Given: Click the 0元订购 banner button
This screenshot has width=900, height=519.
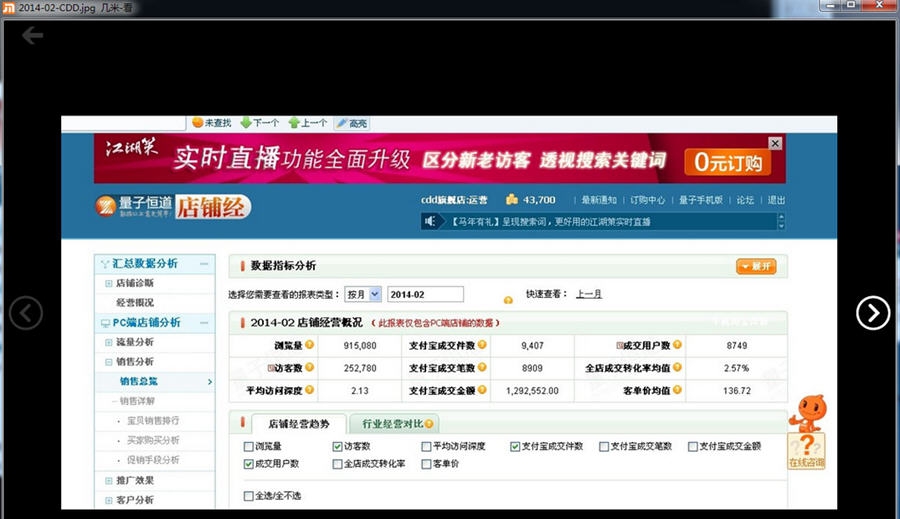Looking at the screenshot, I should (727, 162).
